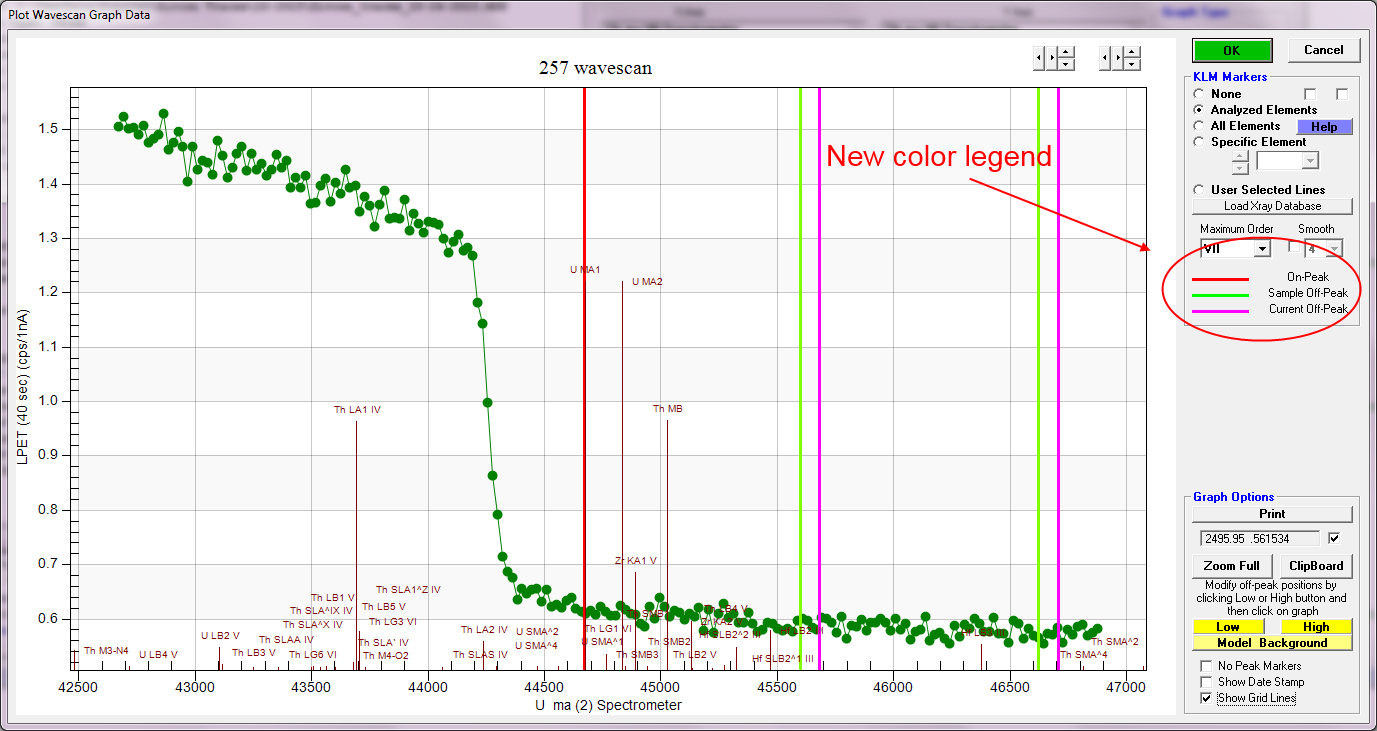Click left arrow in the first graph scroll group

pyautogui.click(x=1038, y=58)
